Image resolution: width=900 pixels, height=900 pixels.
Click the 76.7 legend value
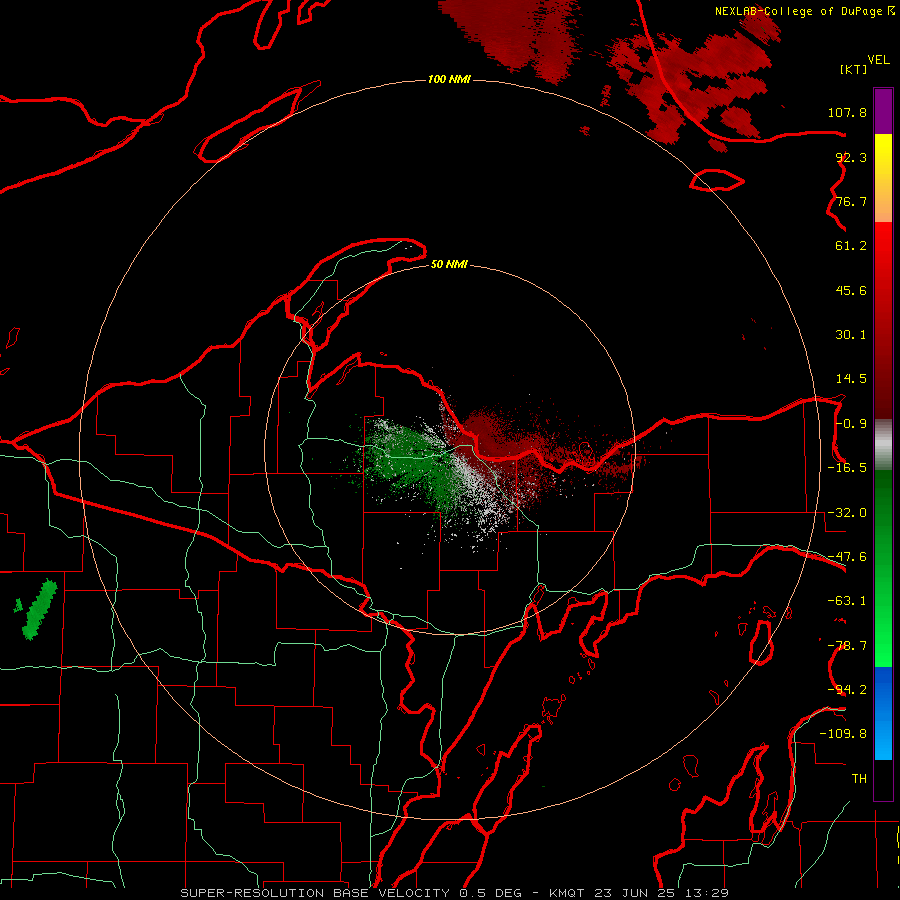point(851,201)
